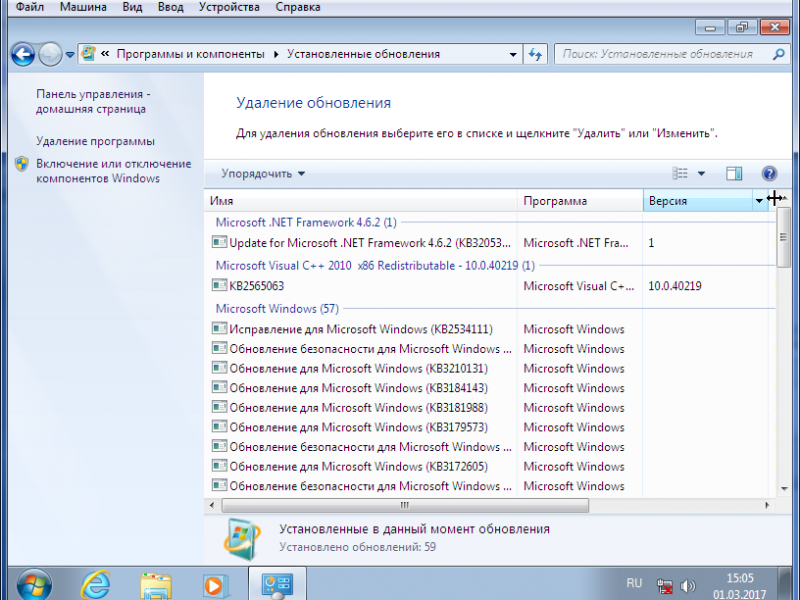Click the breadcrumb chevrons before Программы и компоненты

point(105,54)
